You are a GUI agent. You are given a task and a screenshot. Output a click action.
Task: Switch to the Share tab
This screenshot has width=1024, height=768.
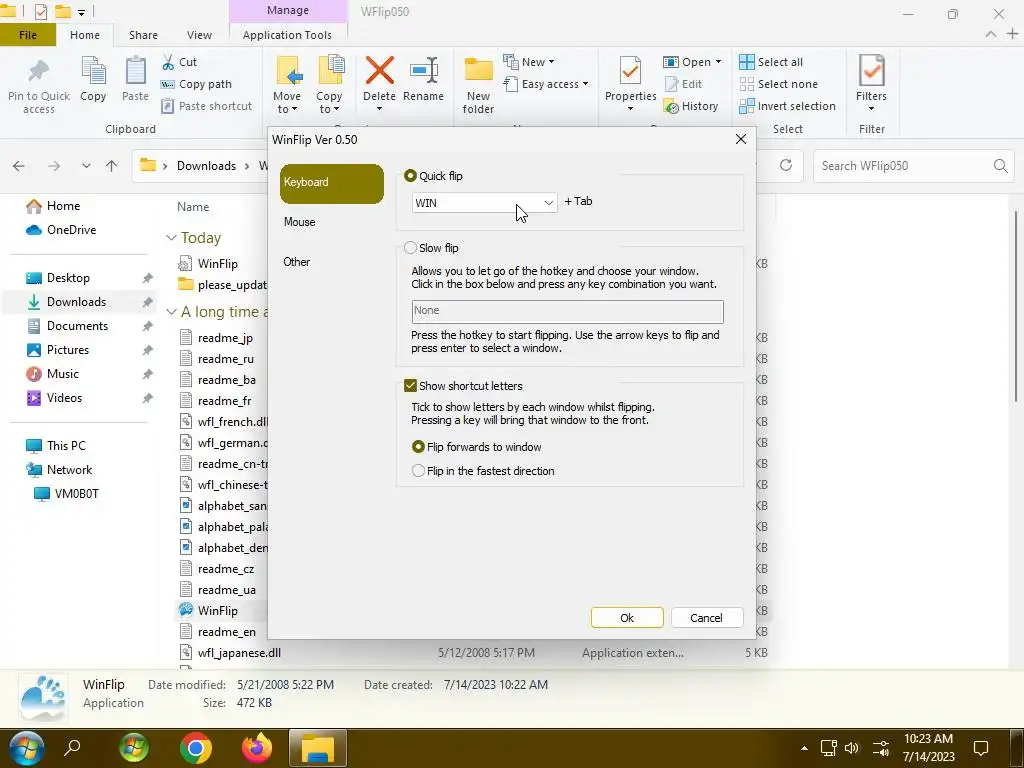143,35
